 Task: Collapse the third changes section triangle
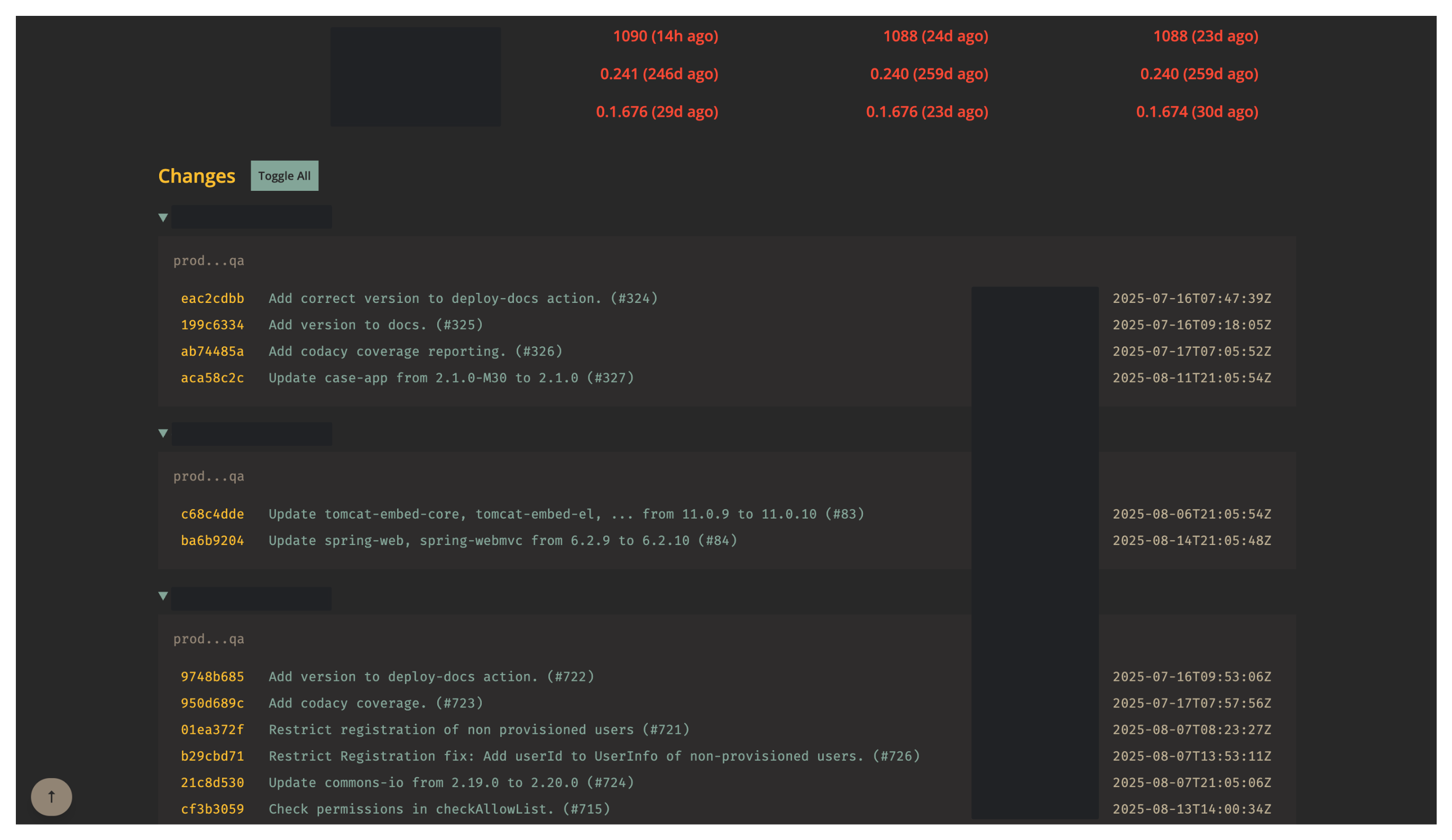[163, 596]
